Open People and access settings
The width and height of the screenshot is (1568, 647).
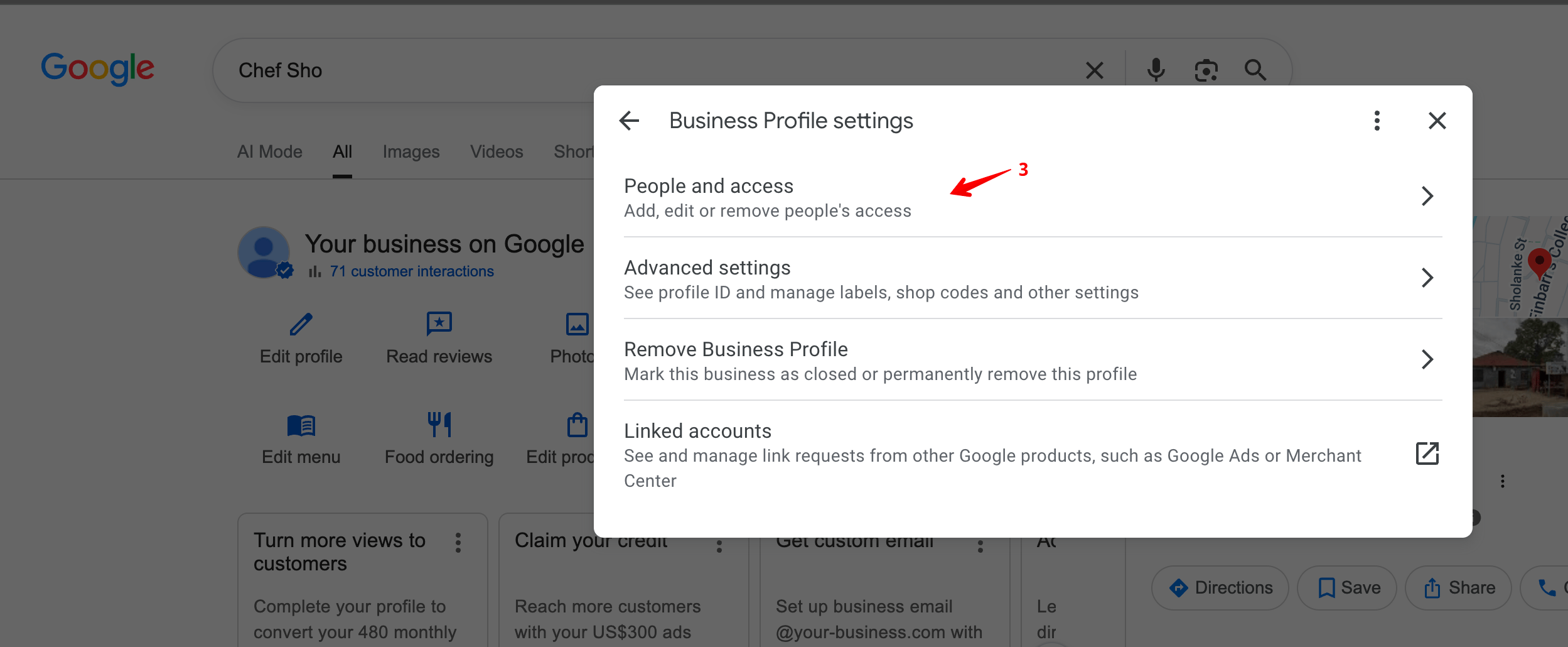coord(1033,197)
